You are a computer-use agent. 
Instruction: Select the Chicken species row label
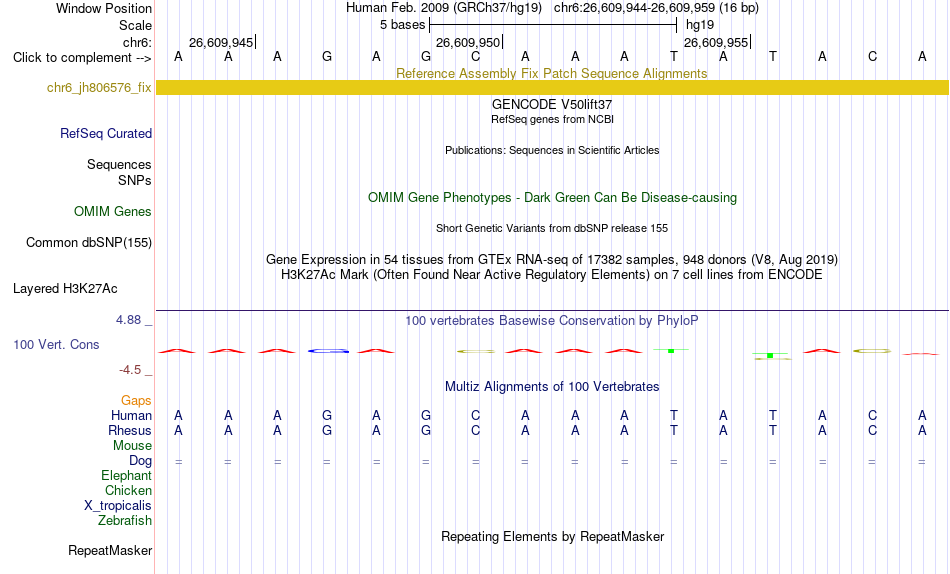point(128,490)
